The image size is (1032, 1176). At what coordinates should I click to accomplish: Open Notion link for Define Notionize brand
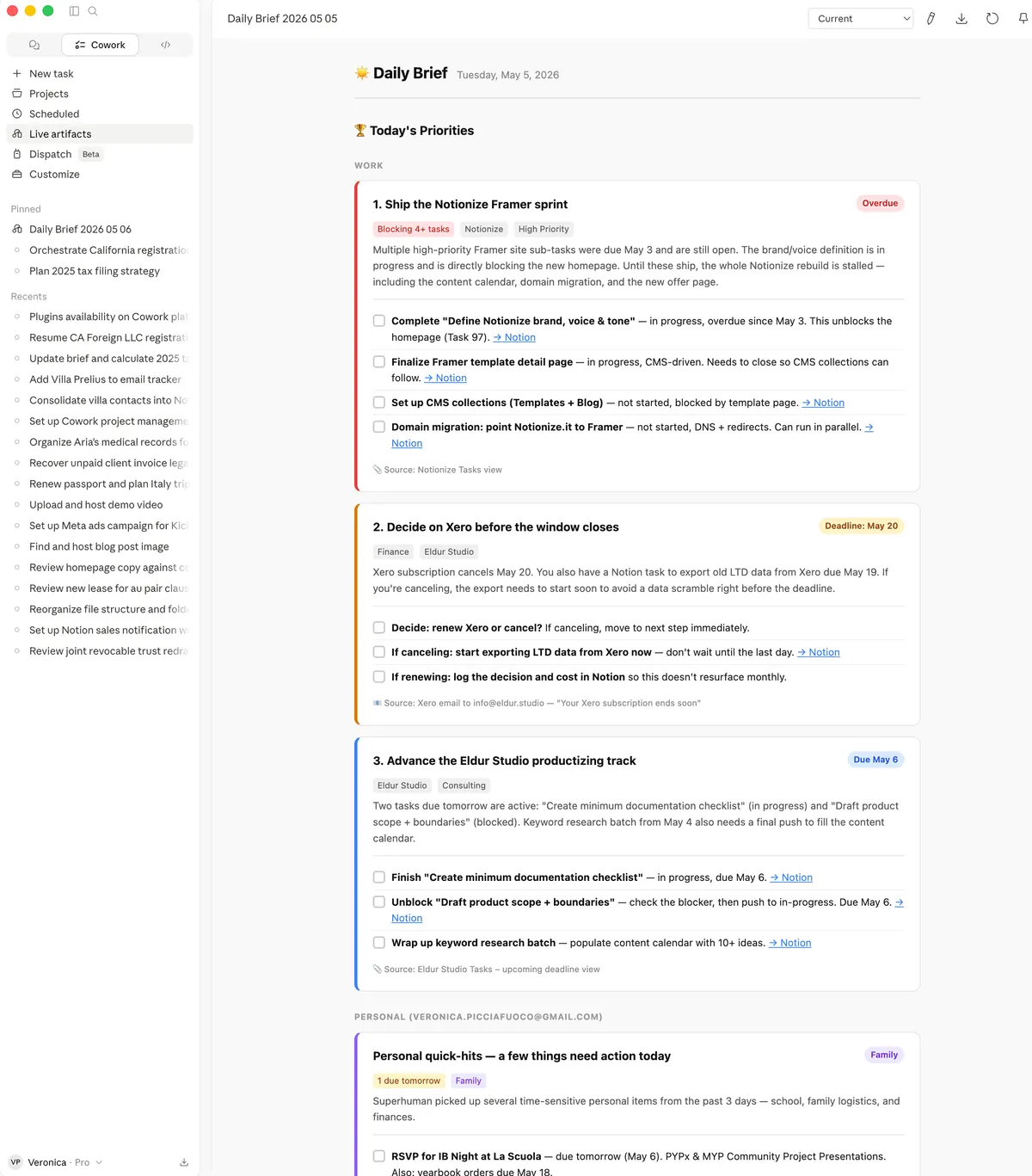(514, 337)
